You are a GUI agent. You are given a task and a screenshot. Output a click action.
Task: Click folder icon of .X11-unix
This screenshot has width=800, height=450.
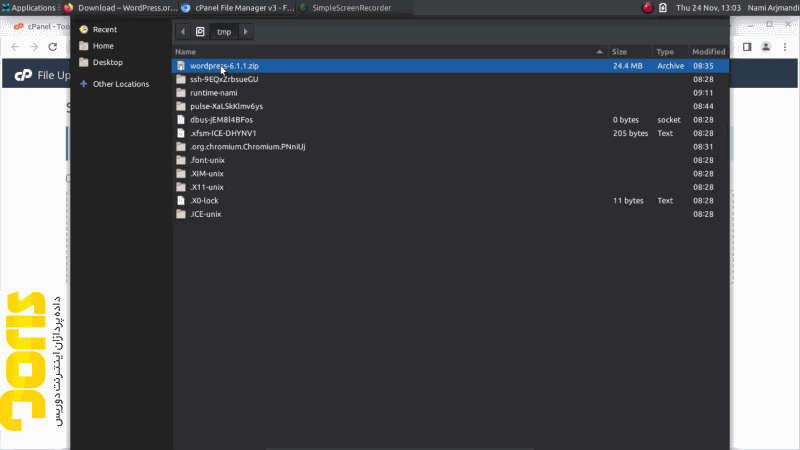[x=181, y=187]
